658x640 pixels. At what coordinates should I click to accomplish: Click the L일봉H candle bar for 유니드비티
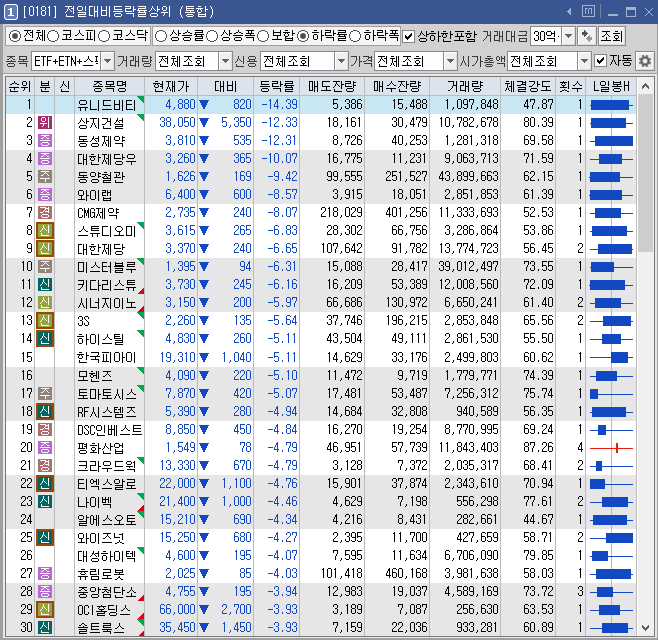click(x=611, y=105)
